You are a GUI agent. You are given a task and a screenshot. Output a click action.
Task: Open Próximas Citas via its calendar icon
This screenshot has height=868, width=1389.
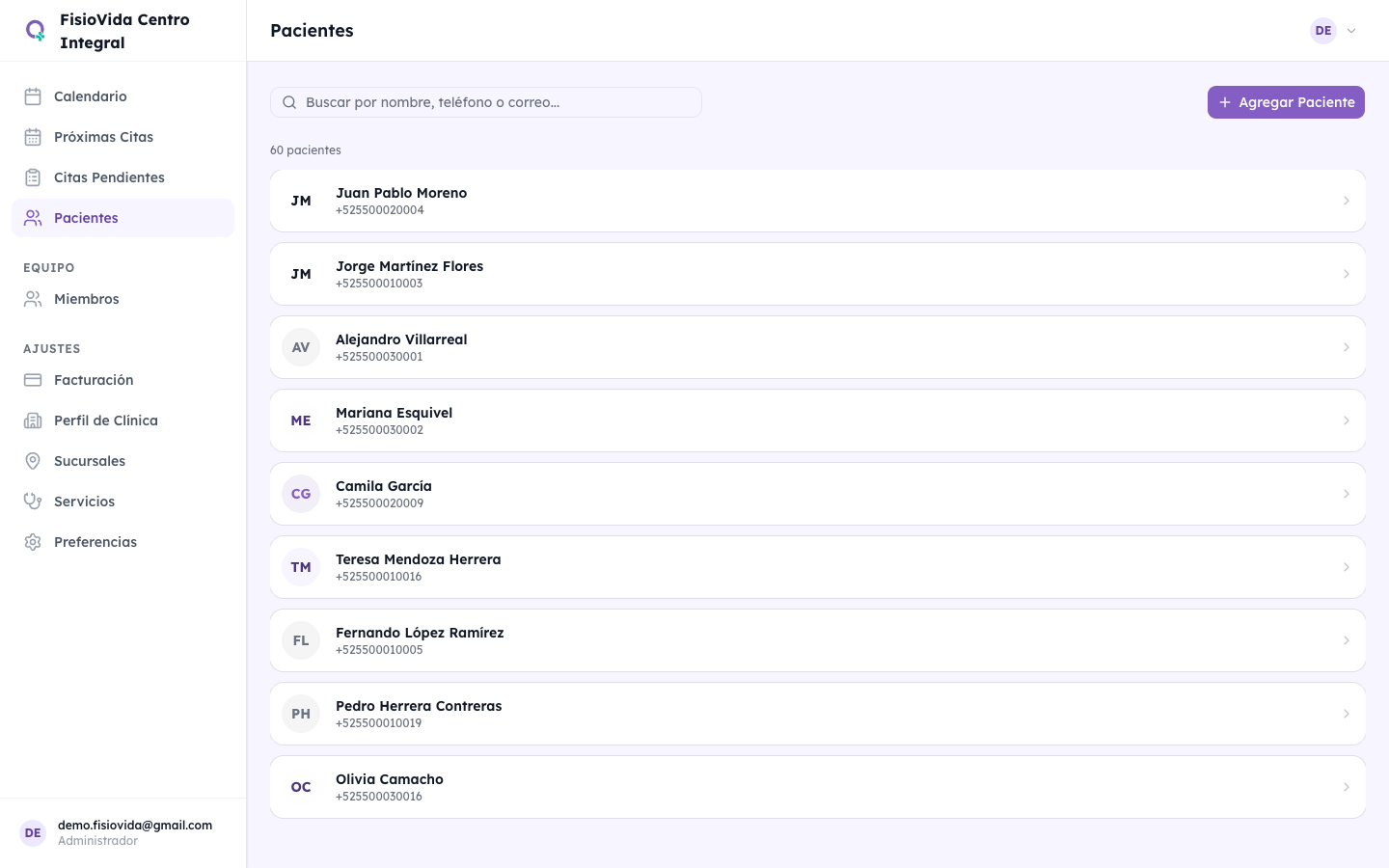(x=33, y=137)
